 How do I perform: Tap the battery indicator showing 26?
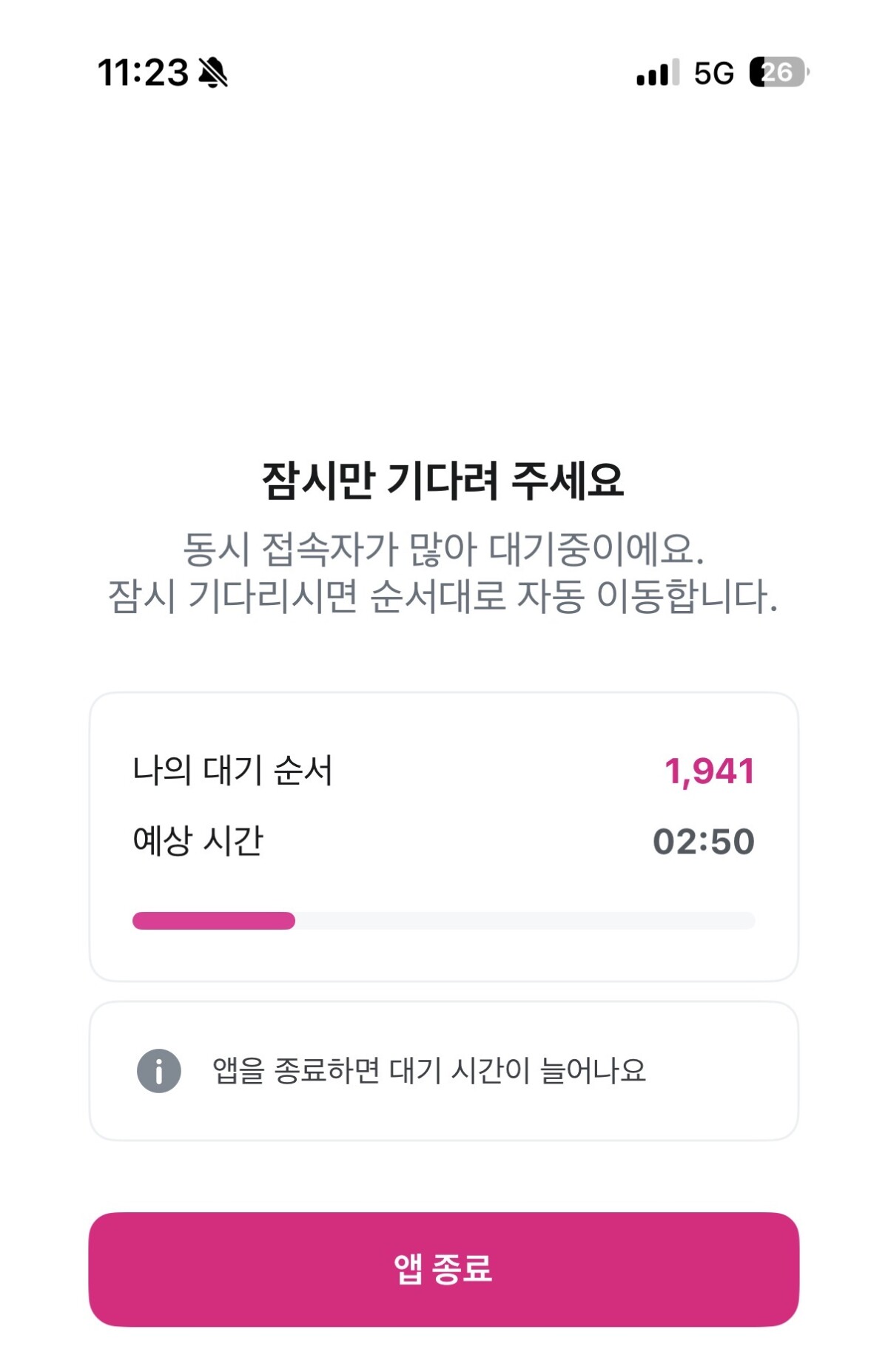pyautogui.click(x=778, y=72)
